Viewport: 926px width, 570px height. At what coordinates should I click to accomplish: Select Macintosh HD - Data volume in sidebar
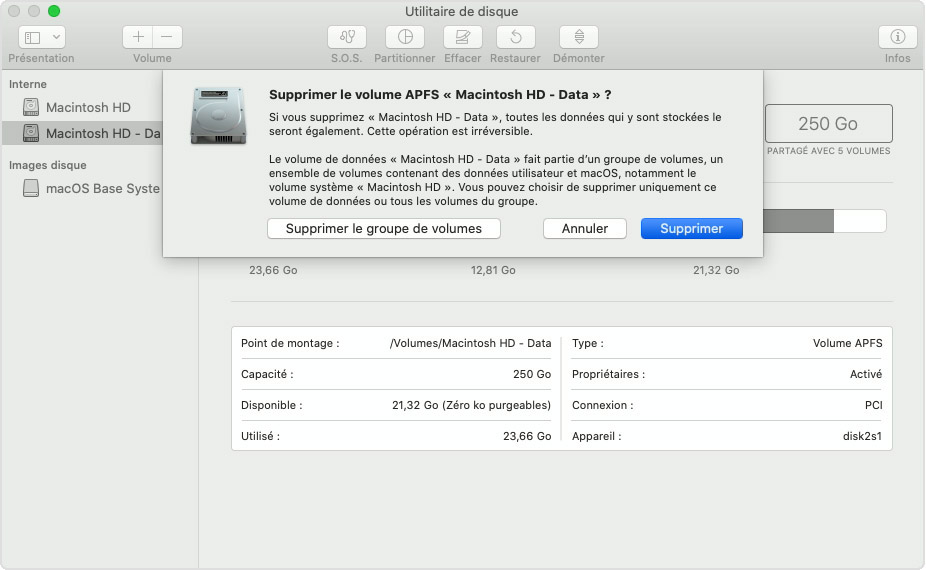[83, 133]
